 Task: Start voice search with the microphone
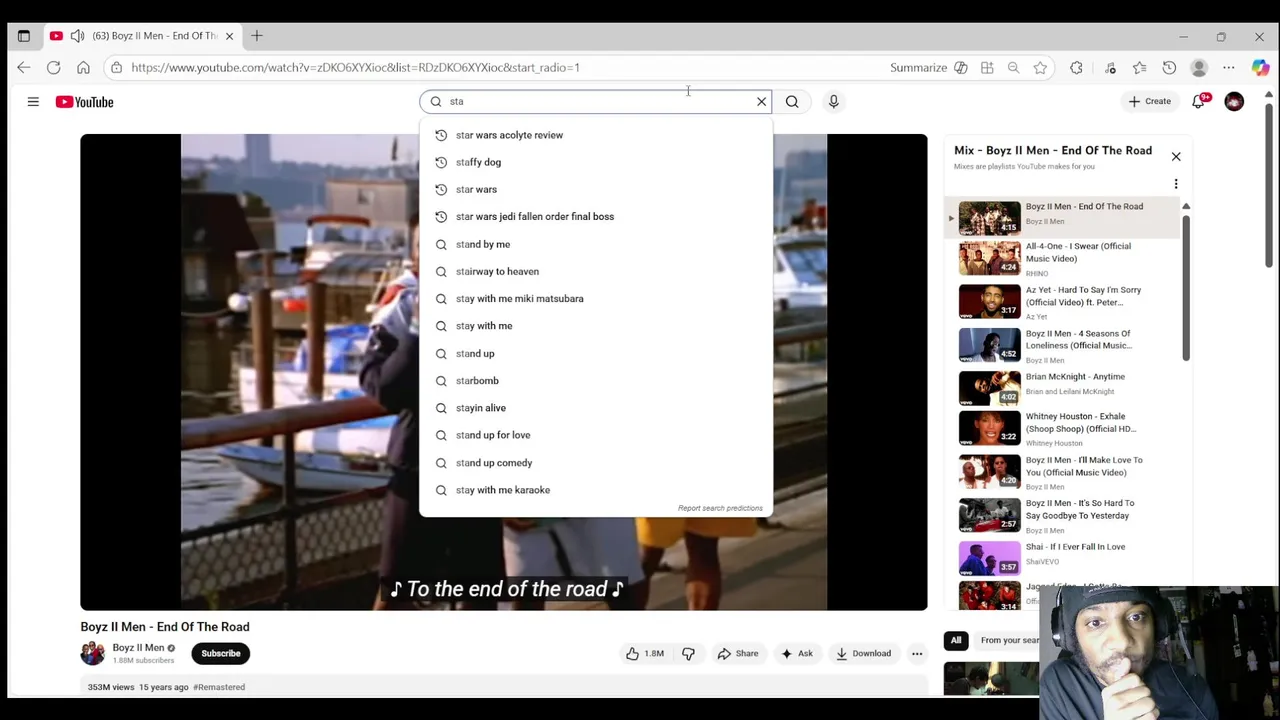[x=833, y=101]
